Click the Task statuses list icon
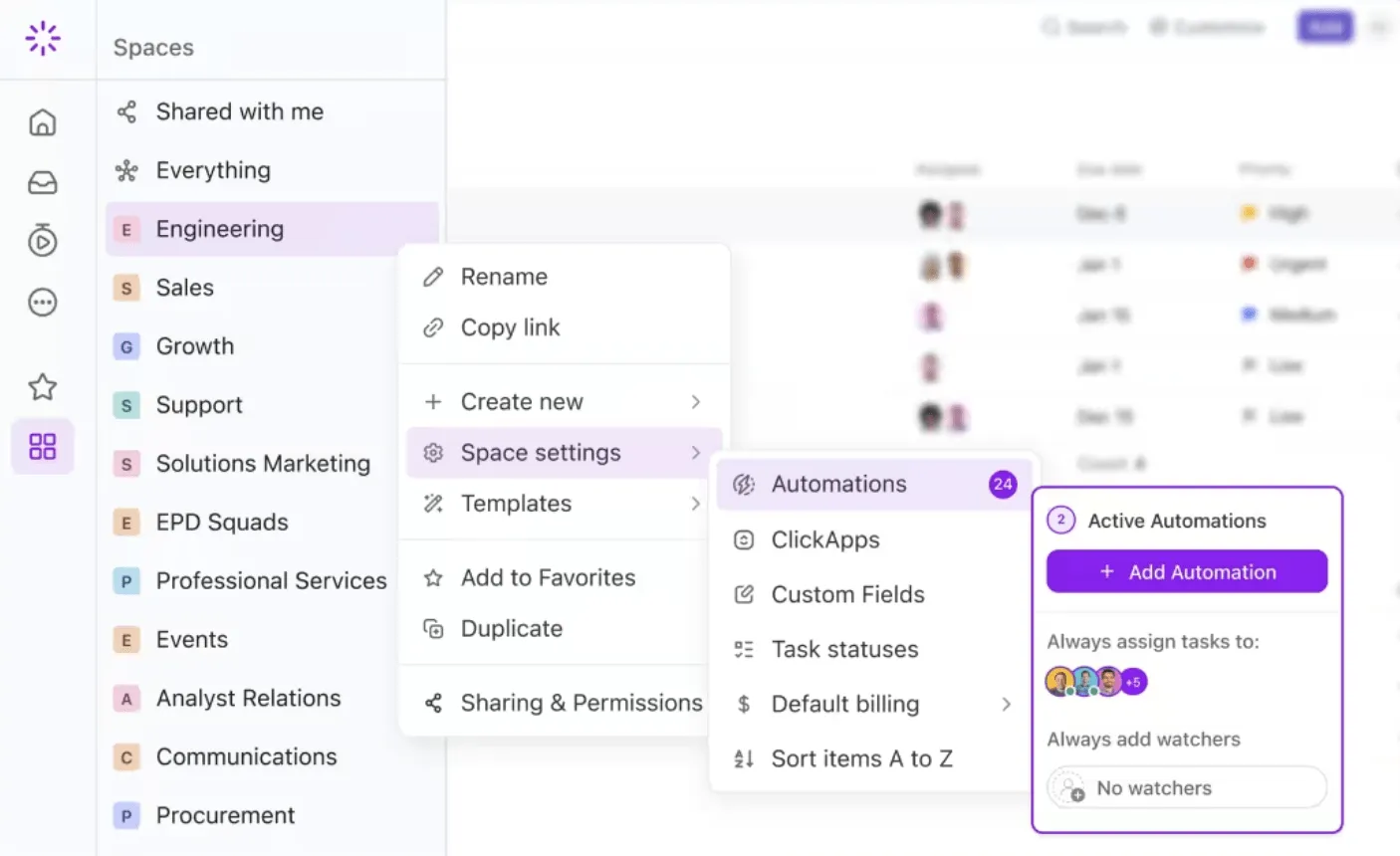 [x=744, y=649]
